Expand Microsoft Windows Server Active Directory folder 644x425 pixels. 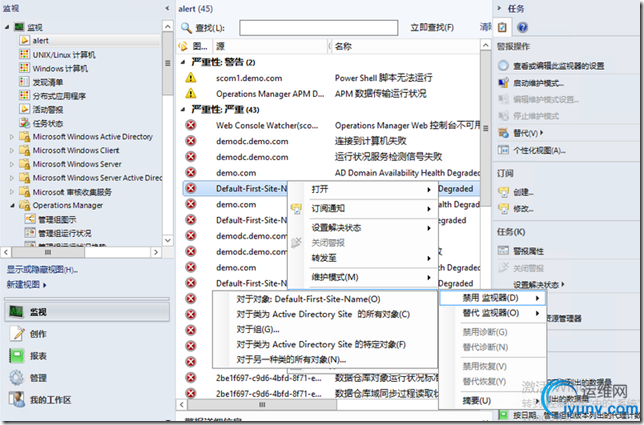12,178
